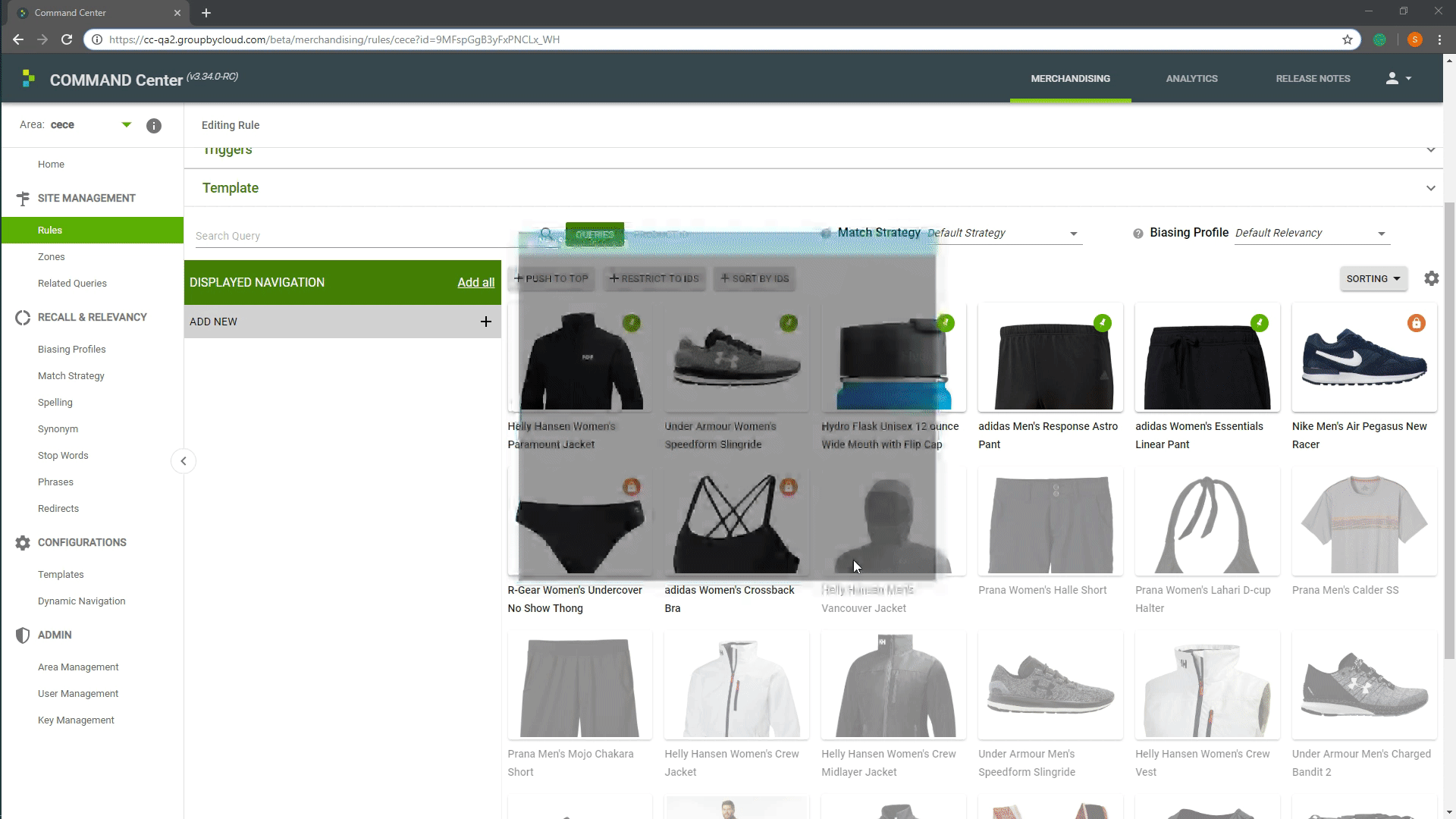
Task: Toggle pin on adidas Women's Essentials Linear Pant
Action: click(x=1259, y=323)
